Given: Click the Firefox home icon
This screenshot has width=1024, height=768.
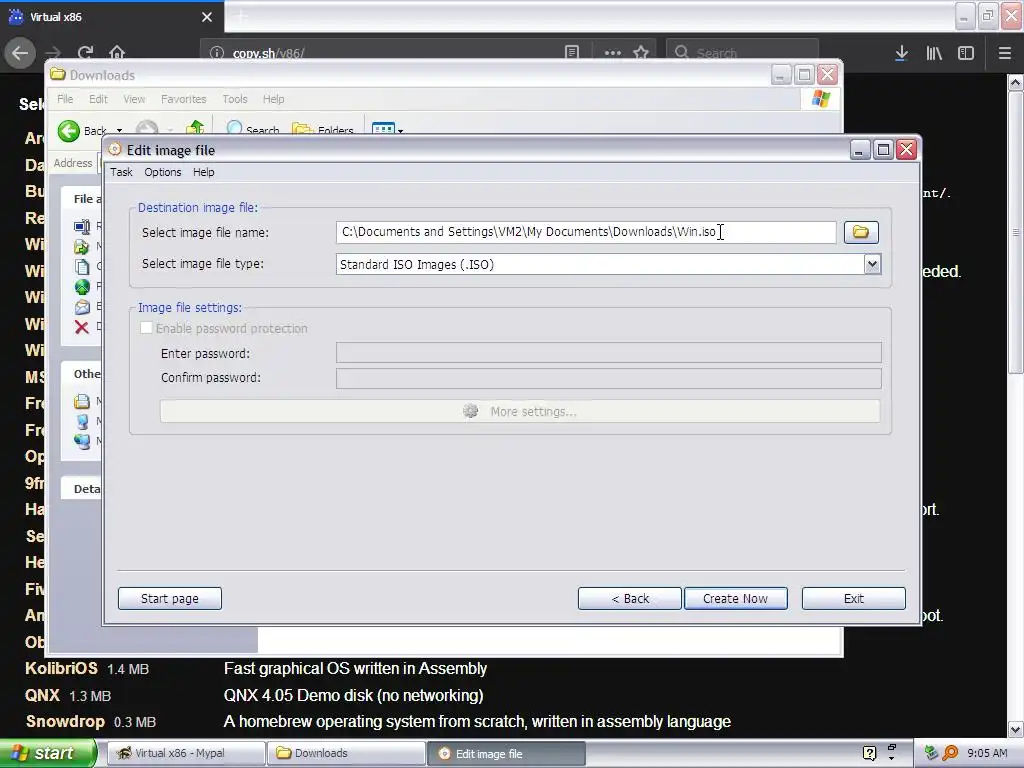Looking at the screenshot, I should point(117,53).
